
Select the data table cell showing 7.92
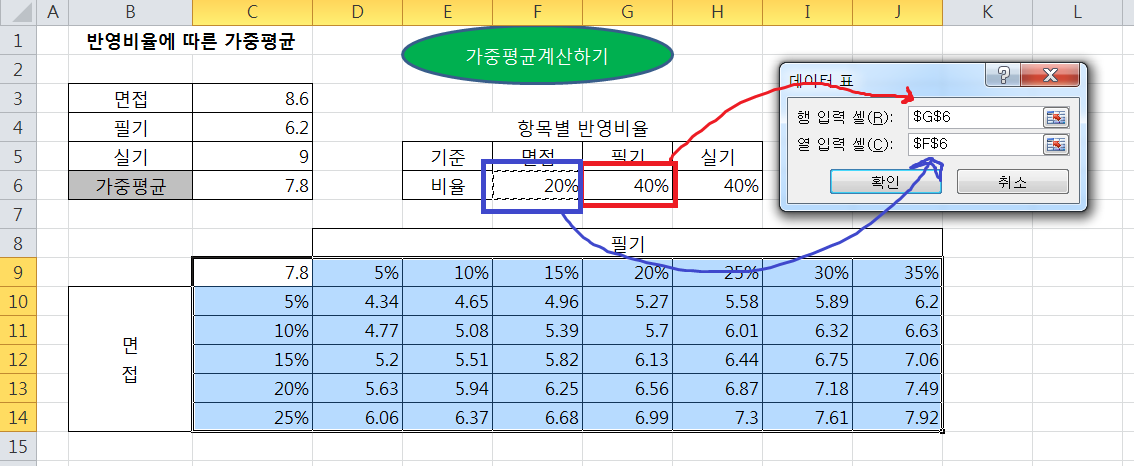click(x=897, y=417)
